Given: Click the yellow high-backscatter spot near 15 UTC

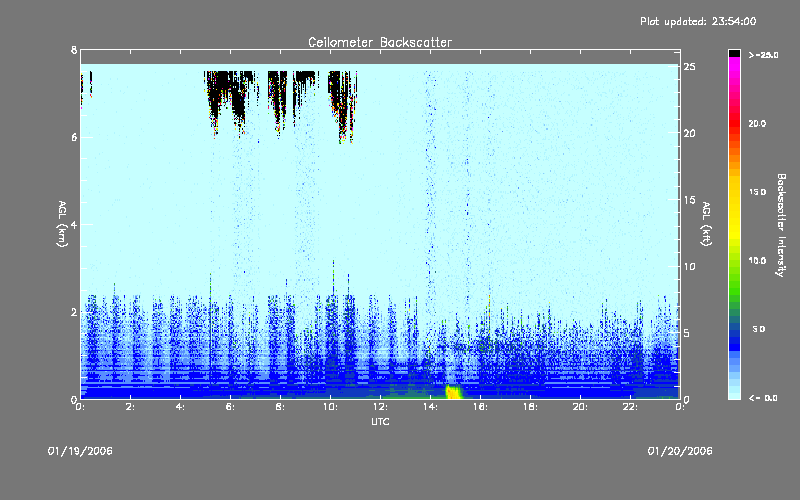Looking at the screenshot, I should (453, 392).
